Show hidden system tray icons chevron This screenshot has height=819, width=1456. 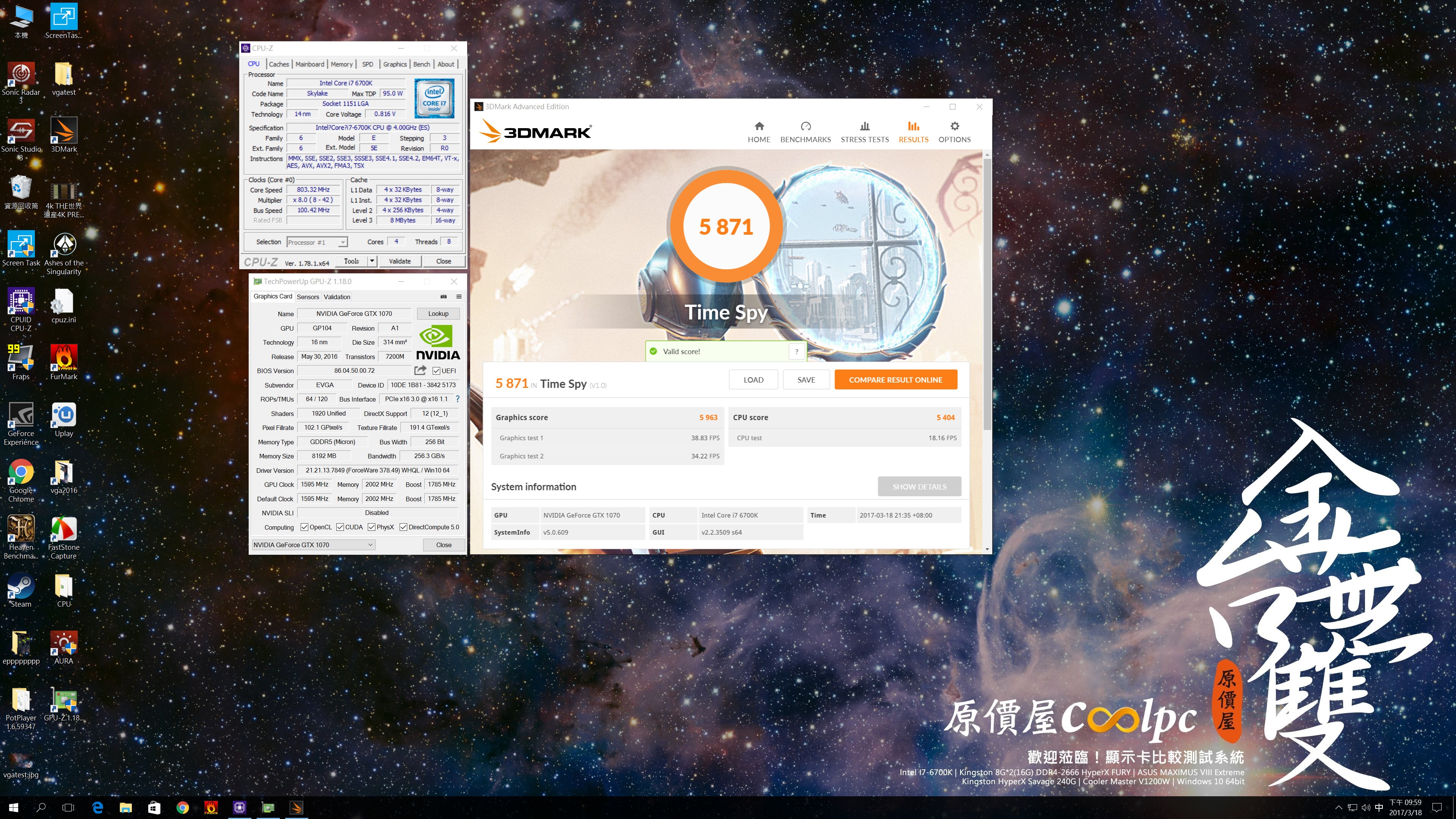[1338, 808]
